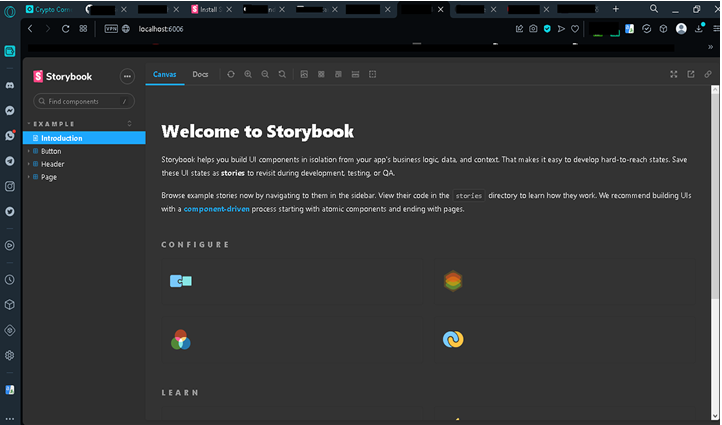Open the Easy Setup menu
Viewport: 722px width, 425px height.
pyautogui.click(x=716, y=29)
